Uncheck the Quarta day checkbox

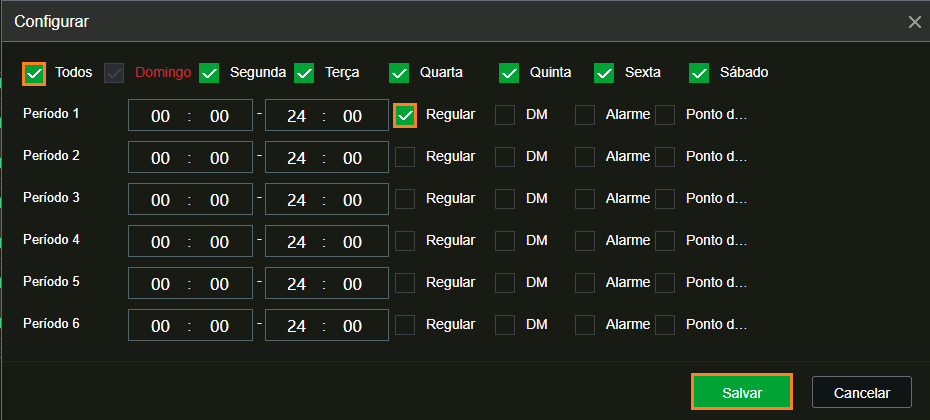click(399, 74)
